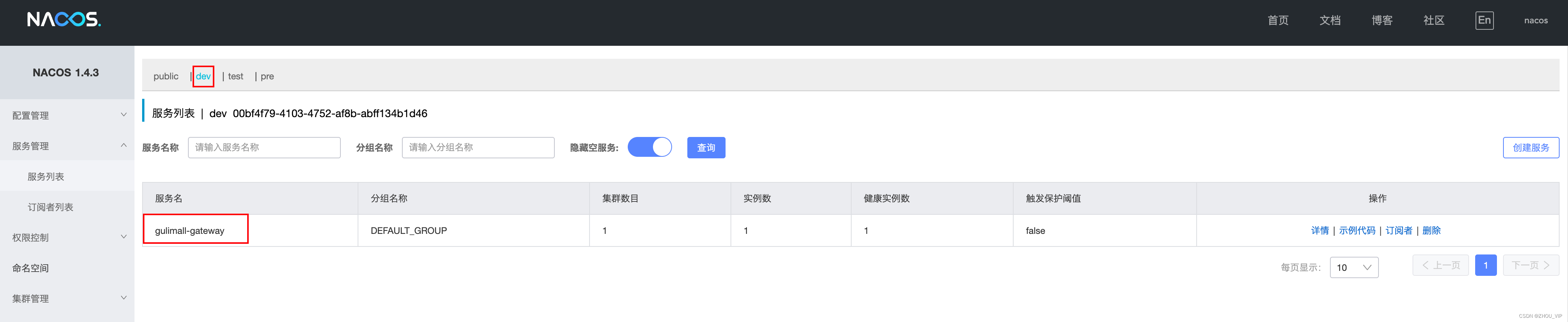The height and width of the screenshot is (322, 1568).
Task: Expand the 权限控制 menu
Action: pyautogui.click(x=67, y=237)
